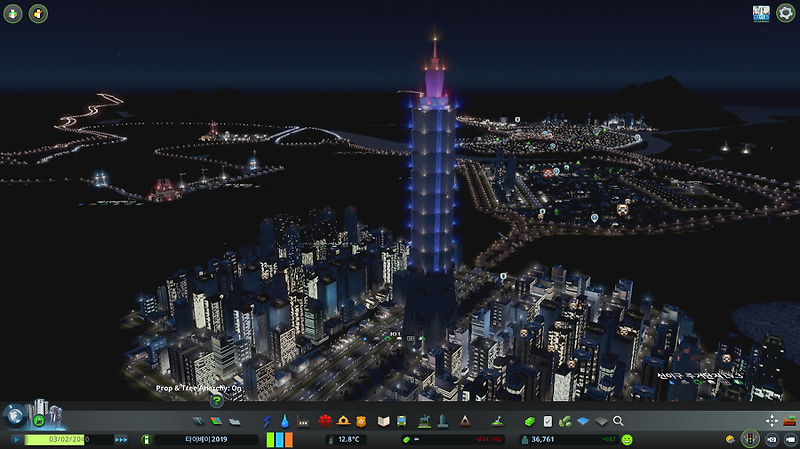Open Water and Sewage menu

[285, 421]
